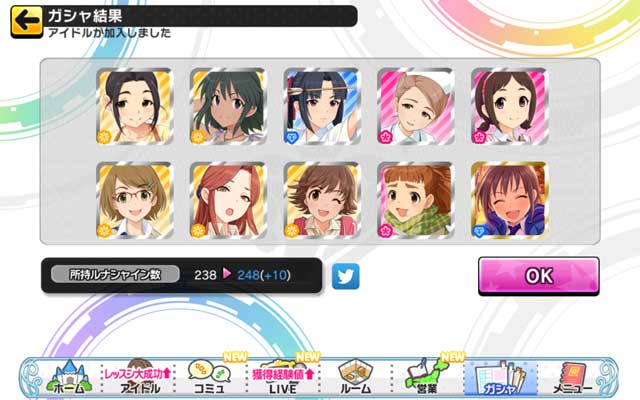Open the コミュ speech bubble icon
The width and height of the screenshot is (640, 400).
(x=209, y=377)
